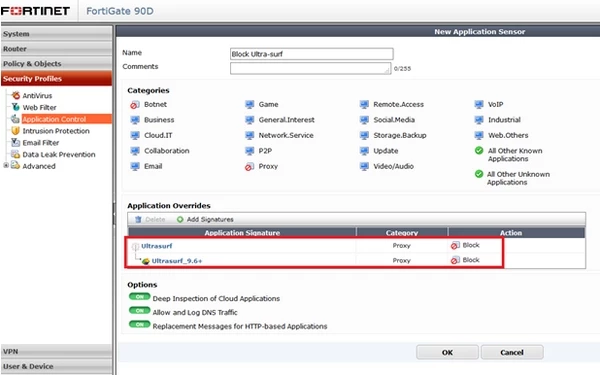This screenshot has width=600, height=375.
Task: Select Email Filter in sidebar
Action: point(41,143)
